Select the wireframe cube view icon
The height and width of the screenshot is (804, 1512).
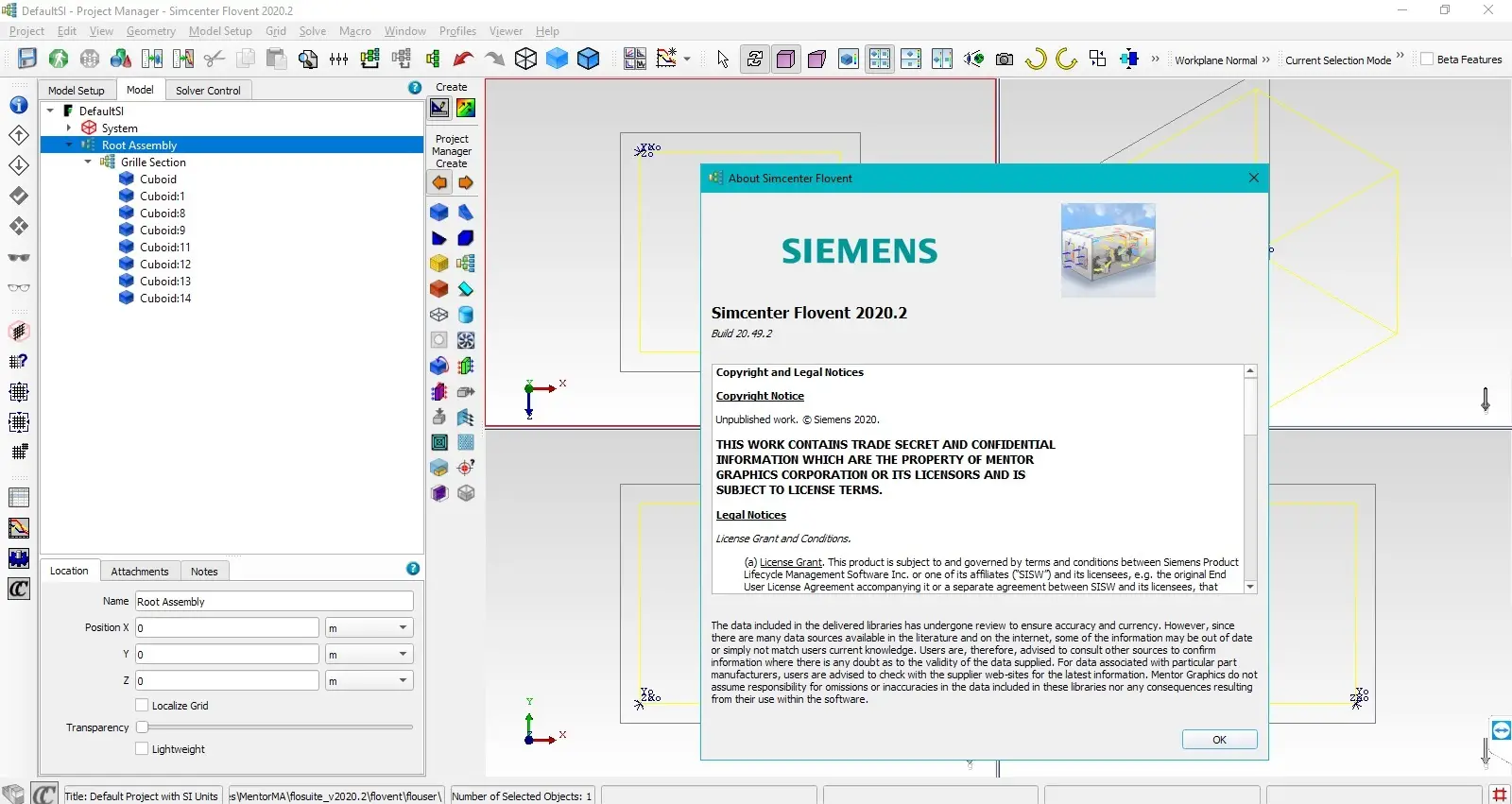(x=525, y=59)
